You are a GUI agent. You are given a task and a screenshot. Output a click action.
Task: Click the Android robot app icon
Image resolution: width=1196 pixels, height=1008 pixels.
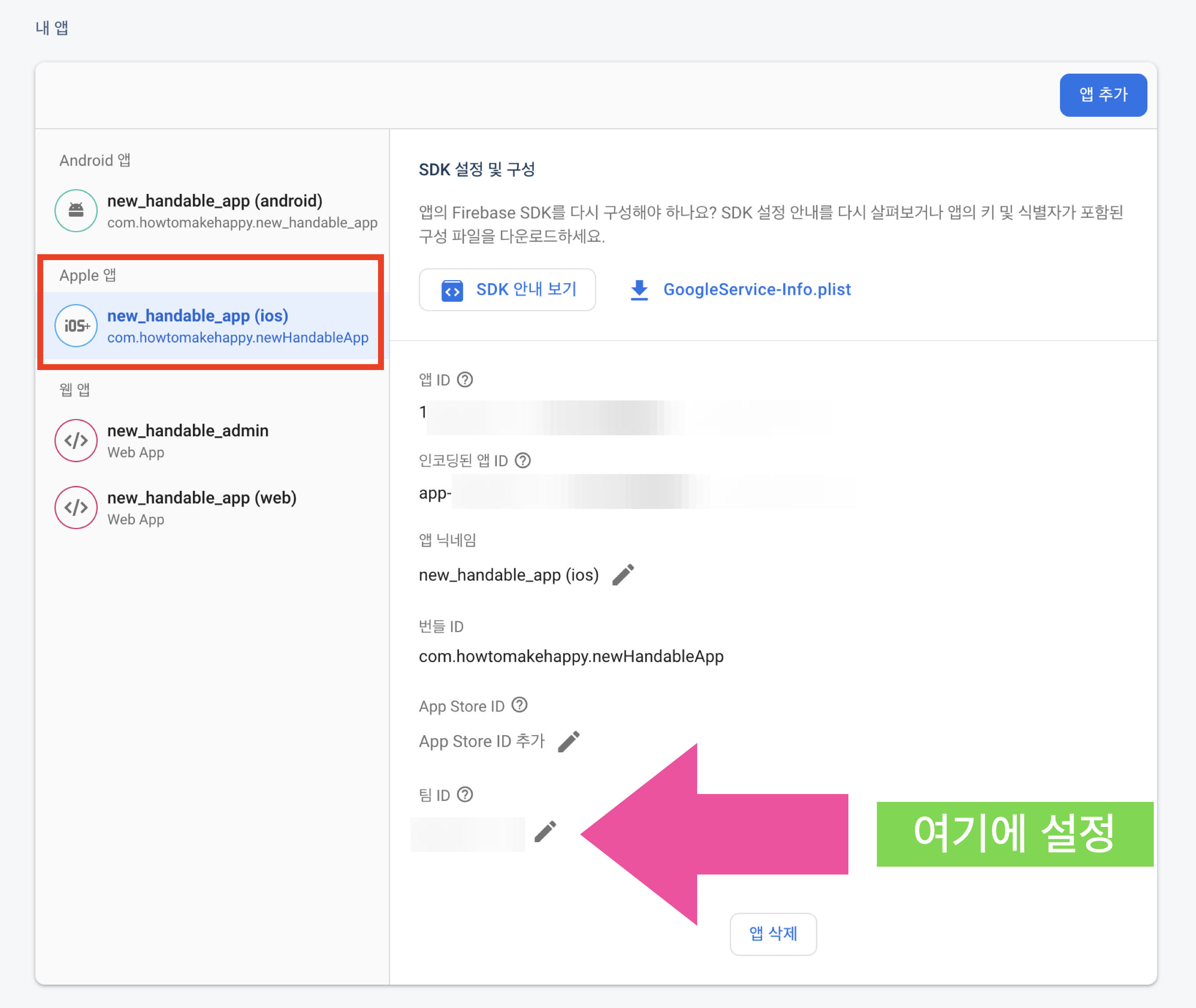76,210
